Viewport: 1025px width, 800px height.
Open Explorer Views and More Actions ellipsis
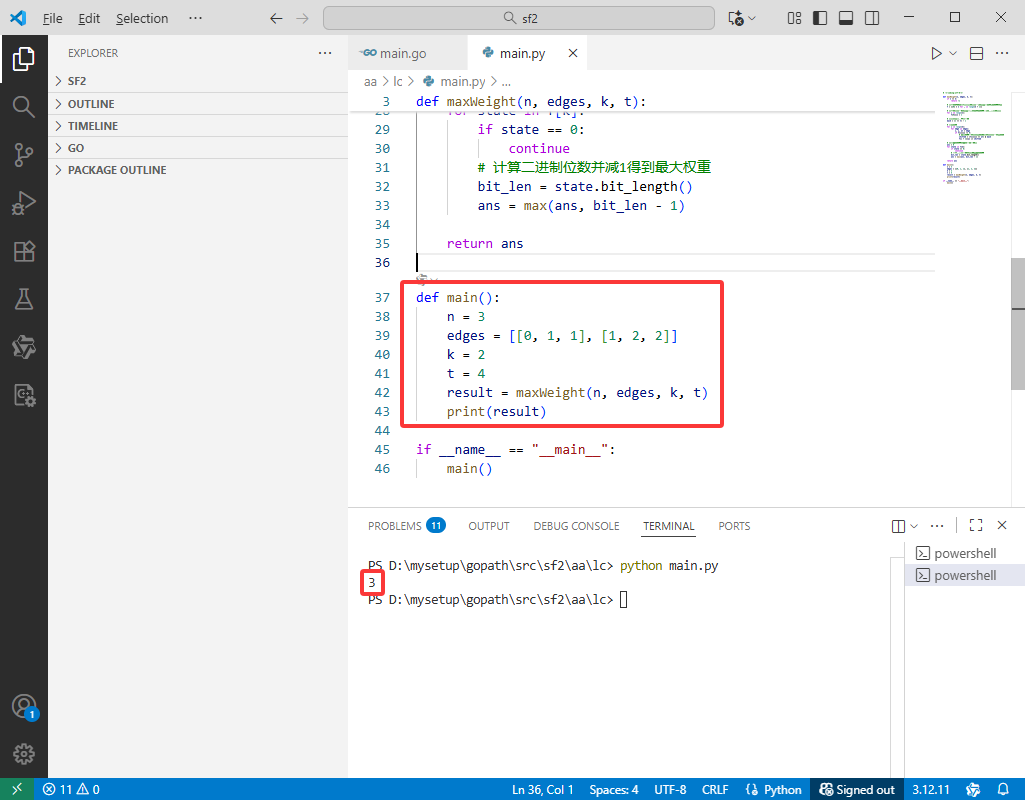[x=325, y=53]
